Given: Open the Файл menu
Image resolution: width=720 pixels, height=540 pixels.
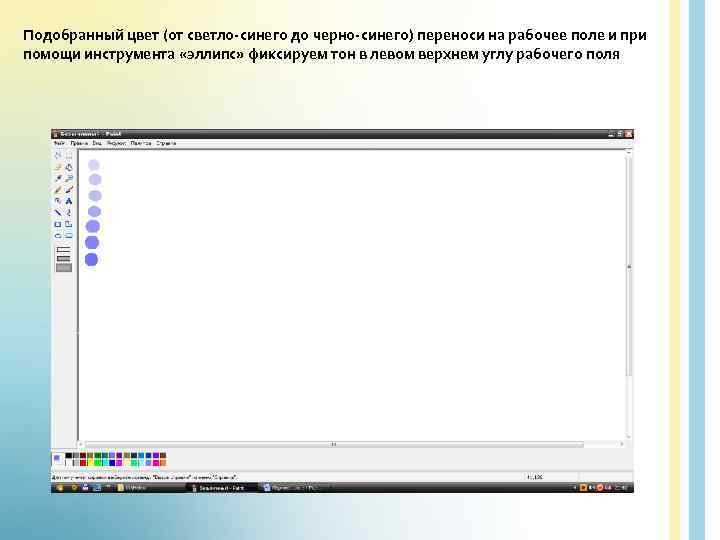Looking at the screenshot, I should coord(59,143).
